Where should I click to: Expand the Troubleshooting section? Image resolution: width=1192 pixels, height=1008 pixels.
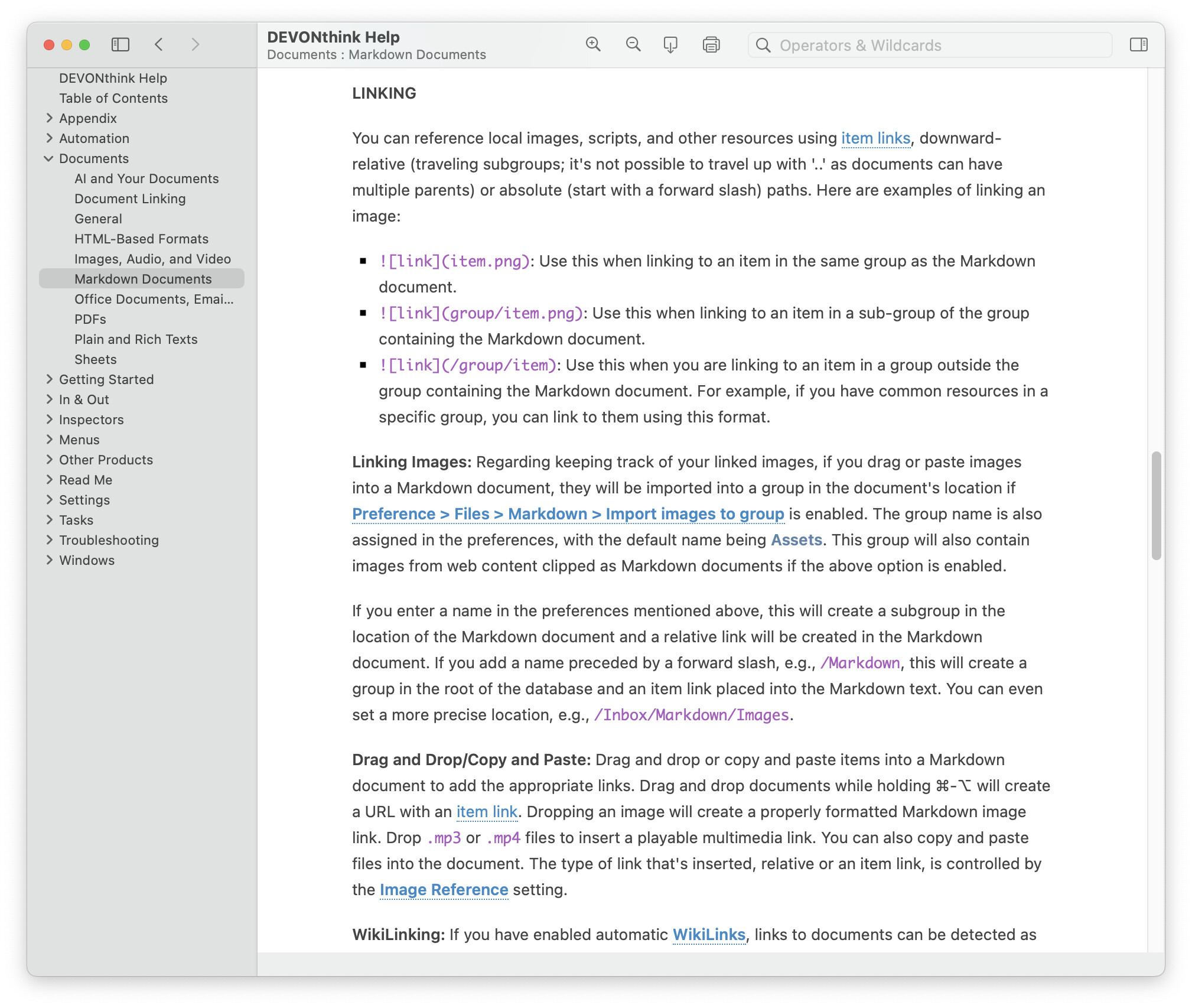[x=49, y=540]
